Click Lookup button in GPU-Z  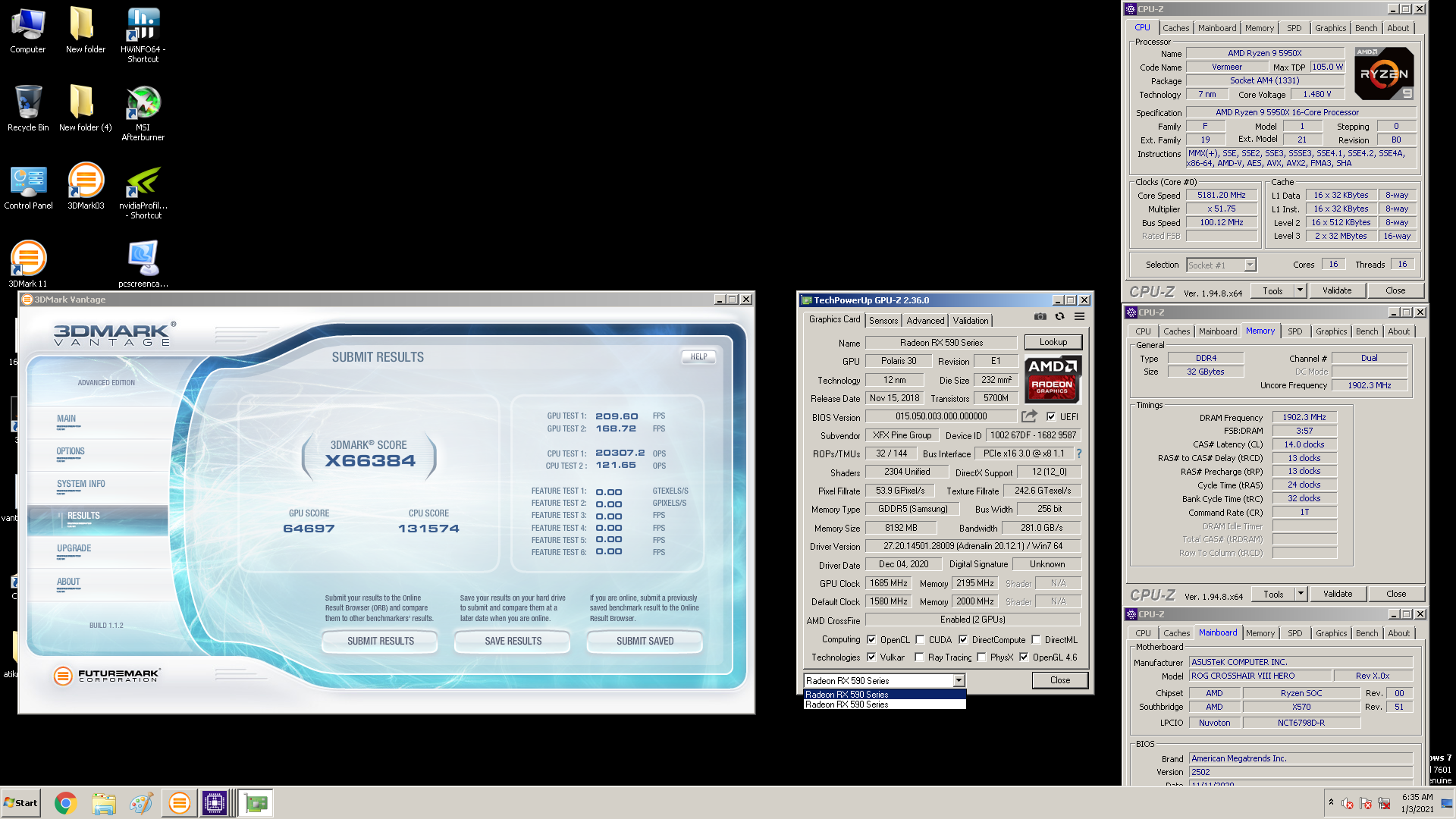(x=1053, y=342)
